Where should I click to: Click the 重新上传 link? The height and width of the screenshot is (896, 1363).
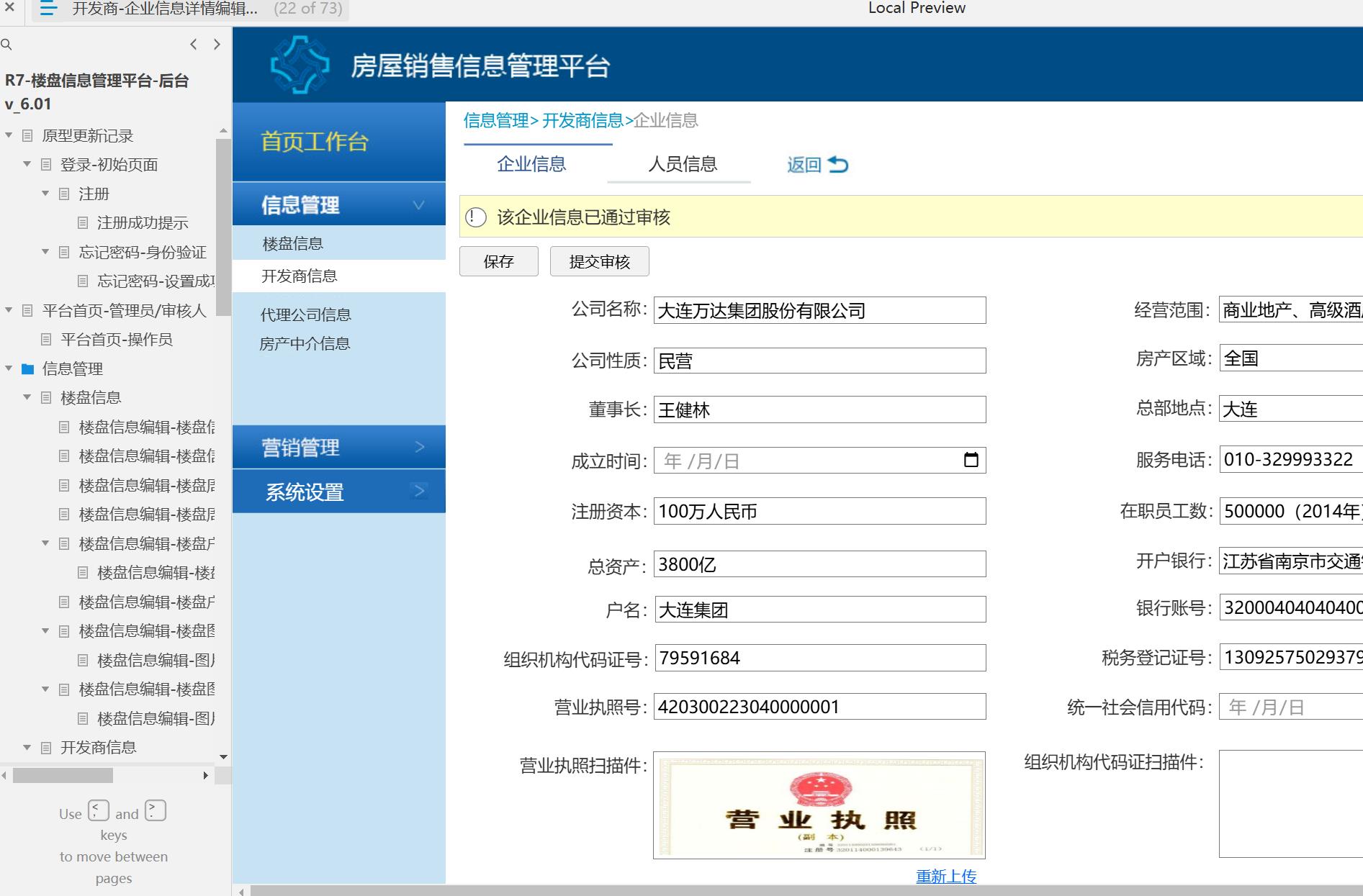946,877
